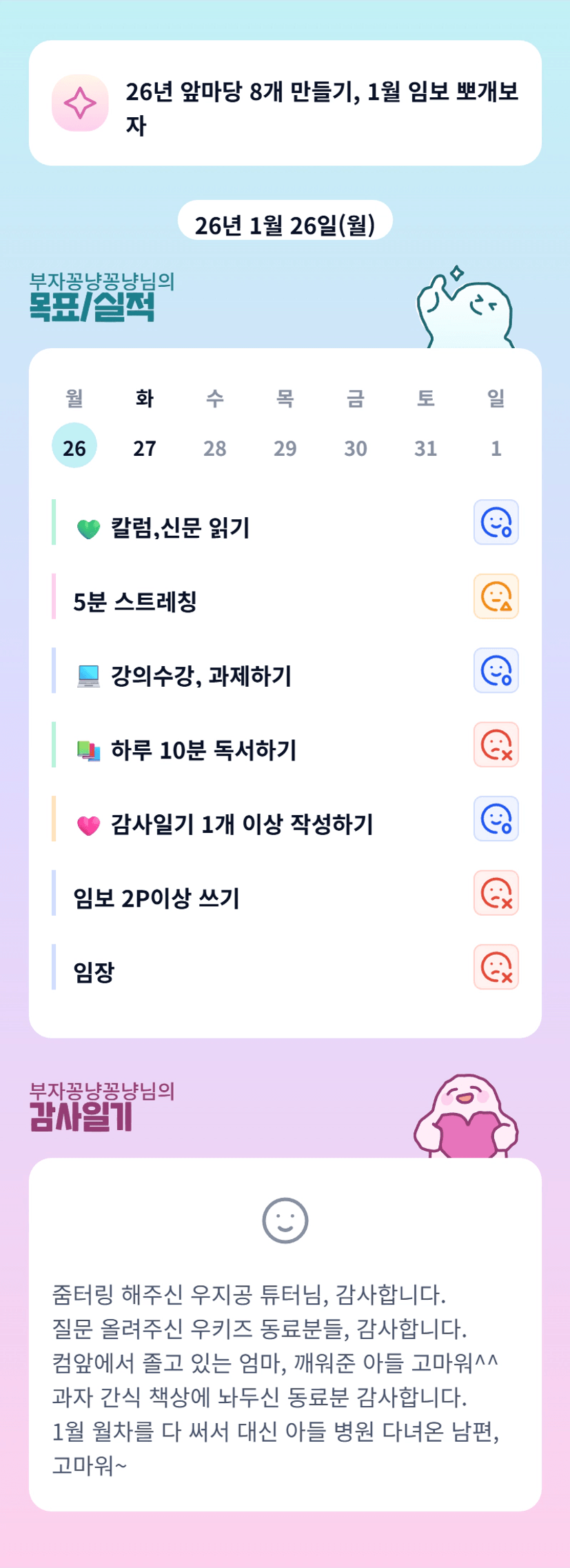Image resolution: width=570 pixels, height=1568 pixels.
Task: Click blue status face for 강의수강, 과제하기
Action: (496, 670)
